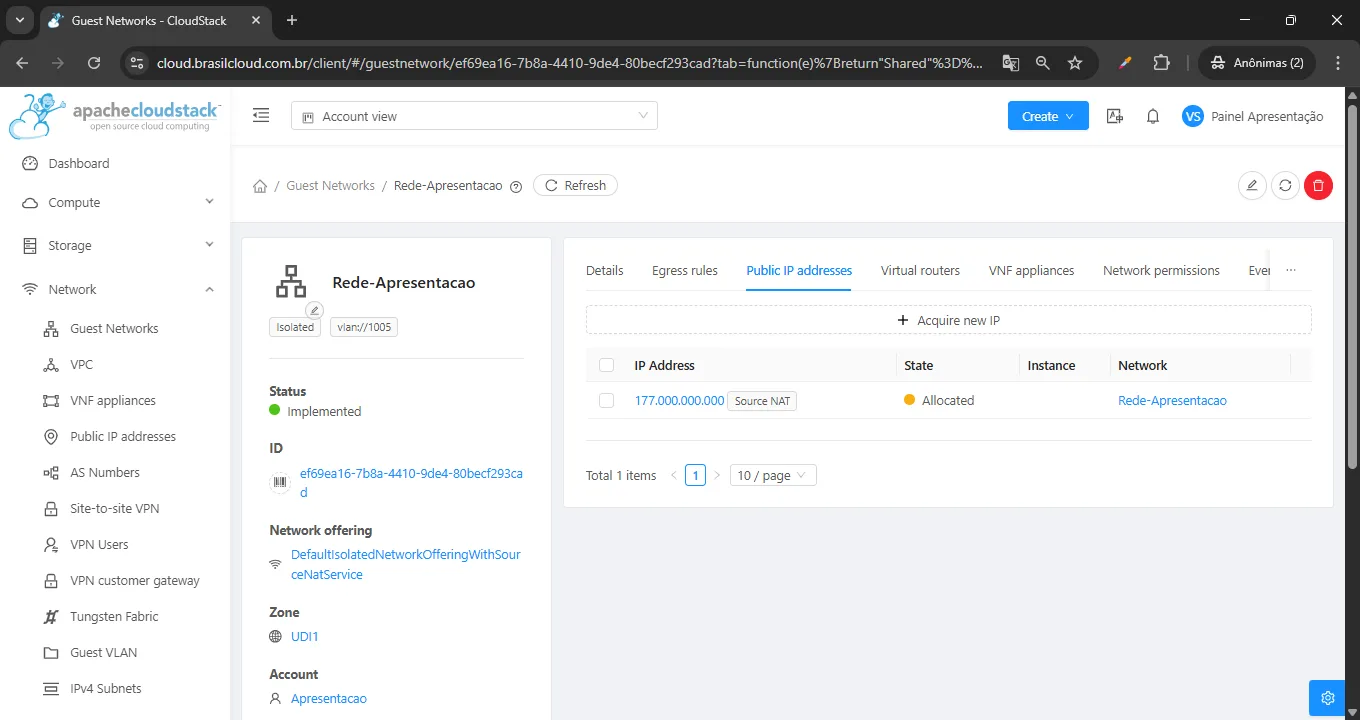Click Guest Networks in breadcrumb
This screenshot has height=720, width=1360.
[x=330, y=185]
